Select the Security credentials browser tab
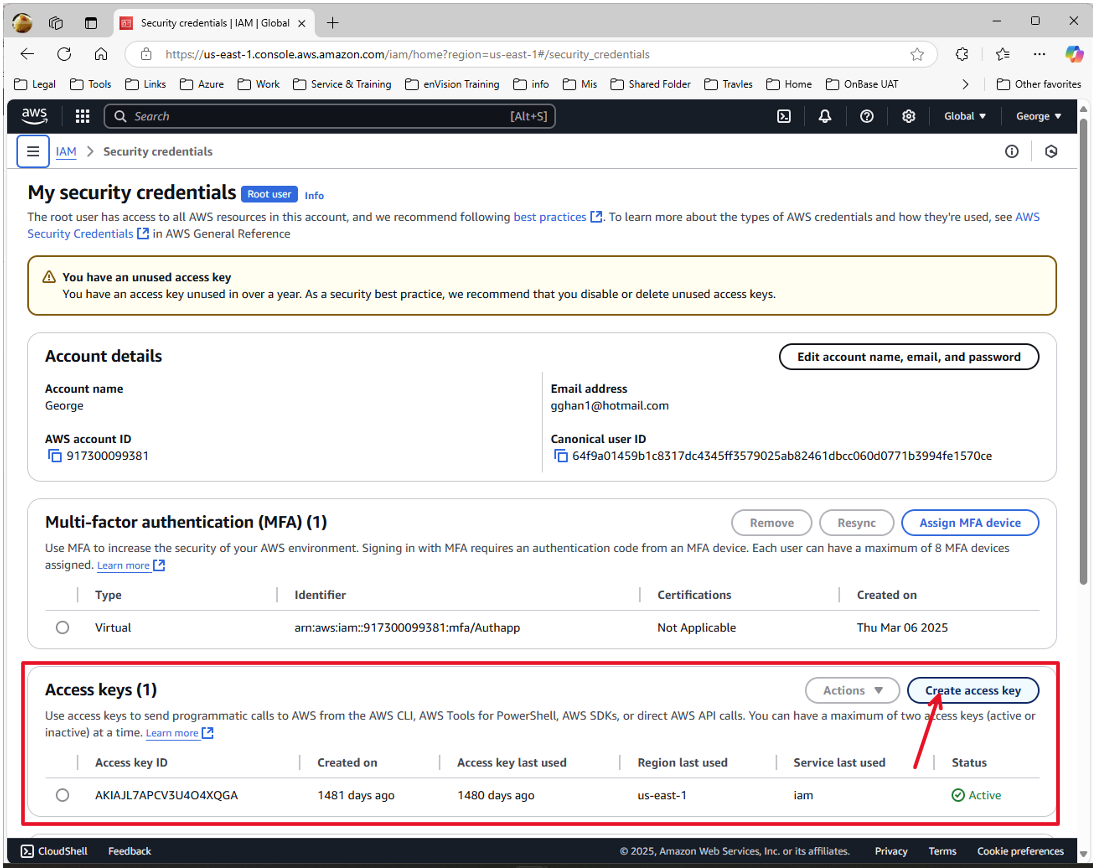1093x868 pixels. [213, 23]
